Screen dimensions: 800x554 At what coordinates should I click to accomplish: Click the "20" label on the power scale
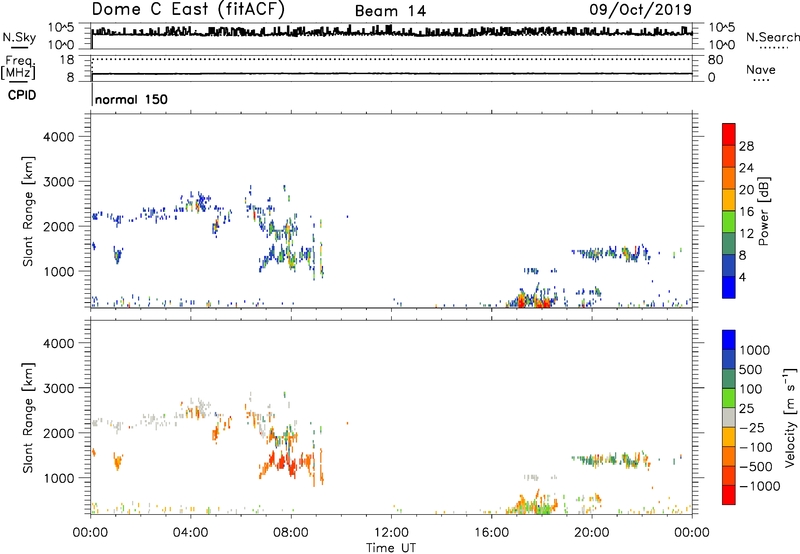pyautogui.click(x=746, y=190)
